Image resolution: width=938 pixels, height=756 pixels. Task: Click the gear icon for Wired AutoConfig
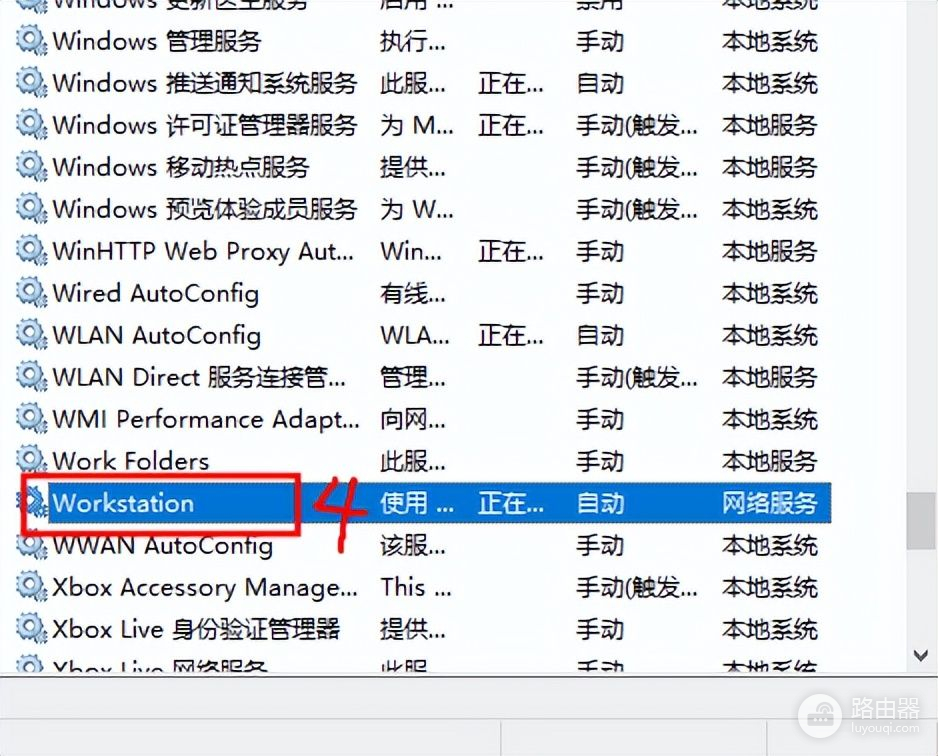pyautogui.click(x=31, y=292)
